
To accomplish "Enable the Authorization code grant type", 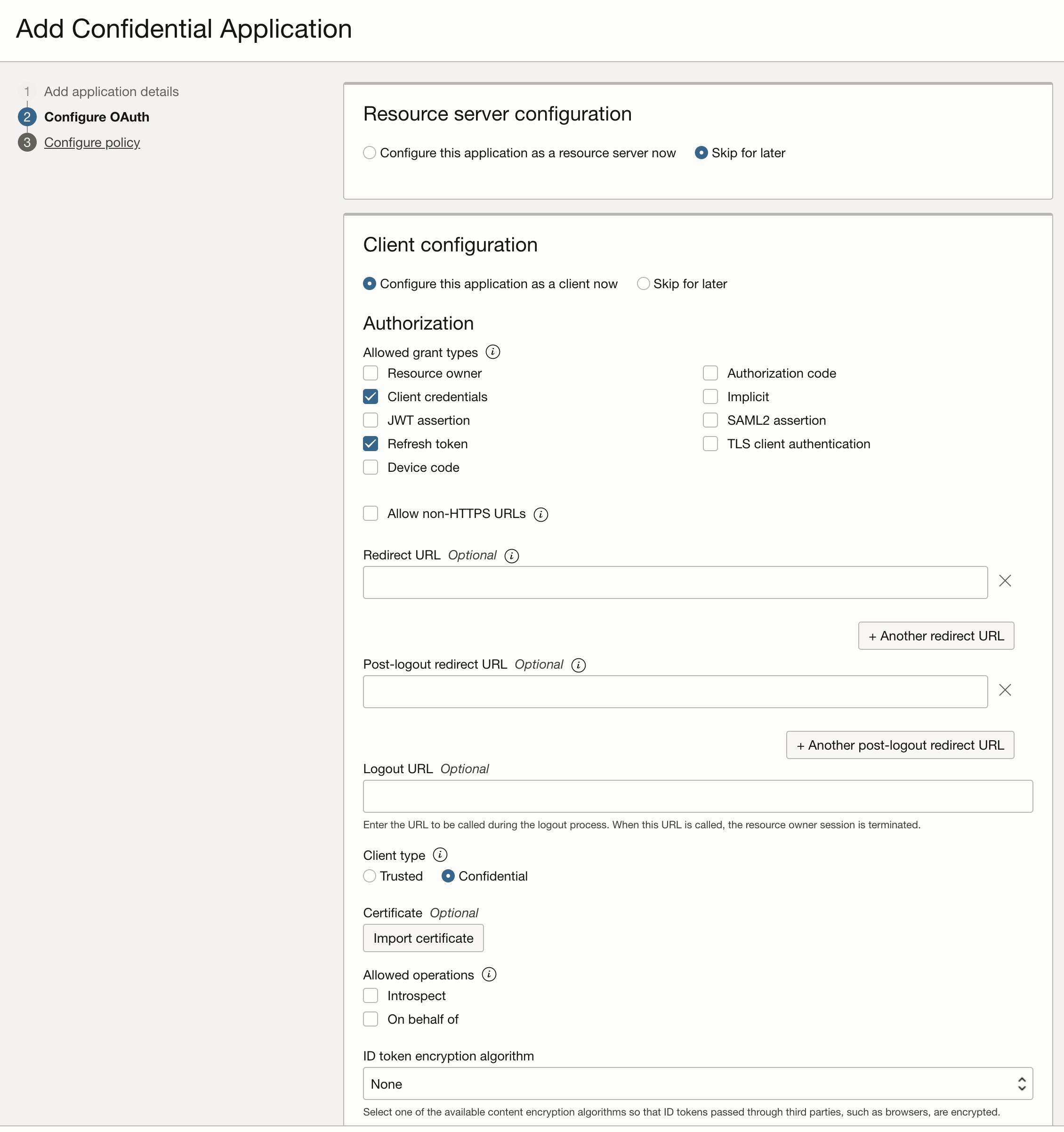I will click(710, 373).
